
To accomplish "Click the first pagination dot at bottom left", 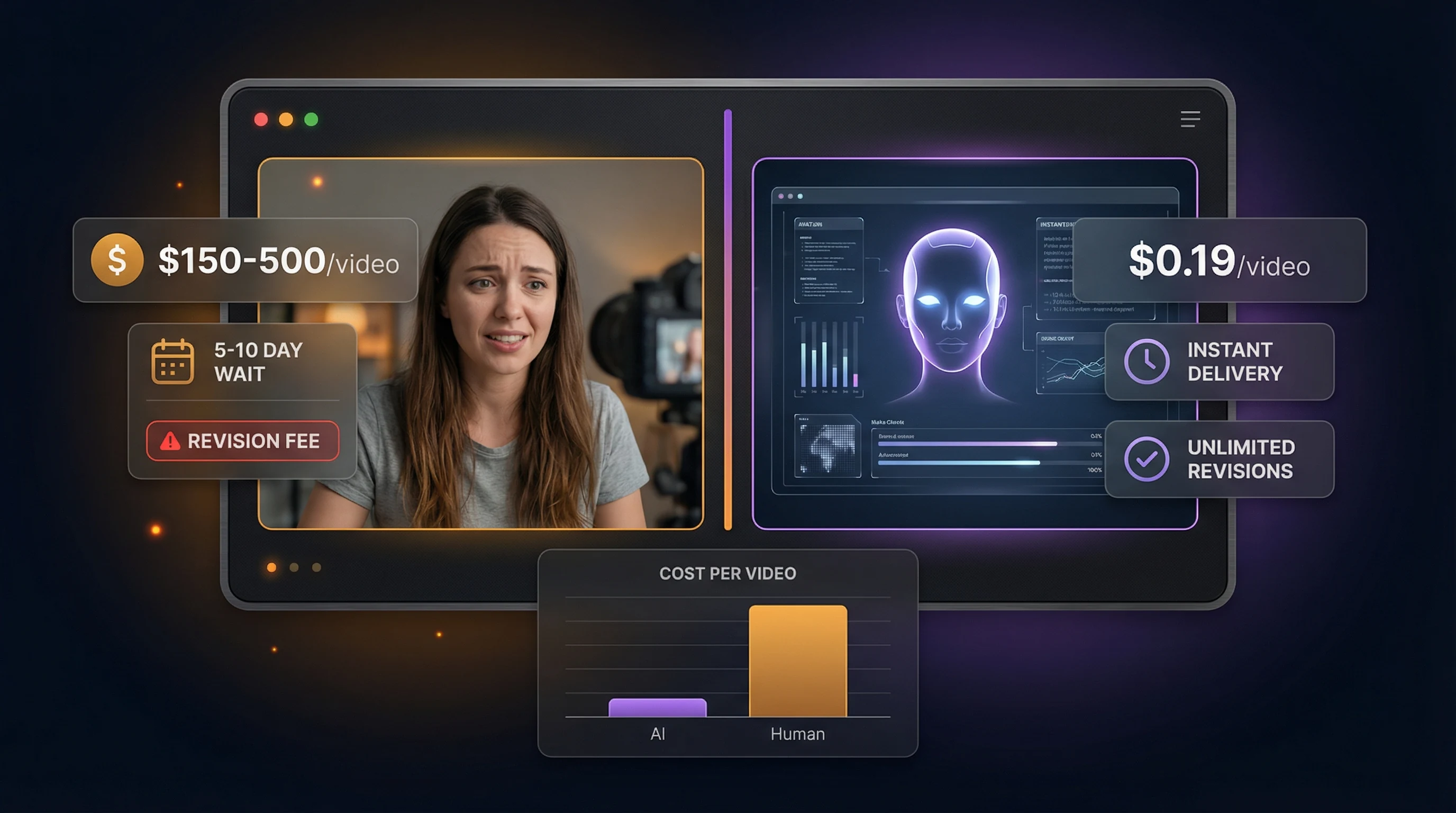I will click(271, 567).
